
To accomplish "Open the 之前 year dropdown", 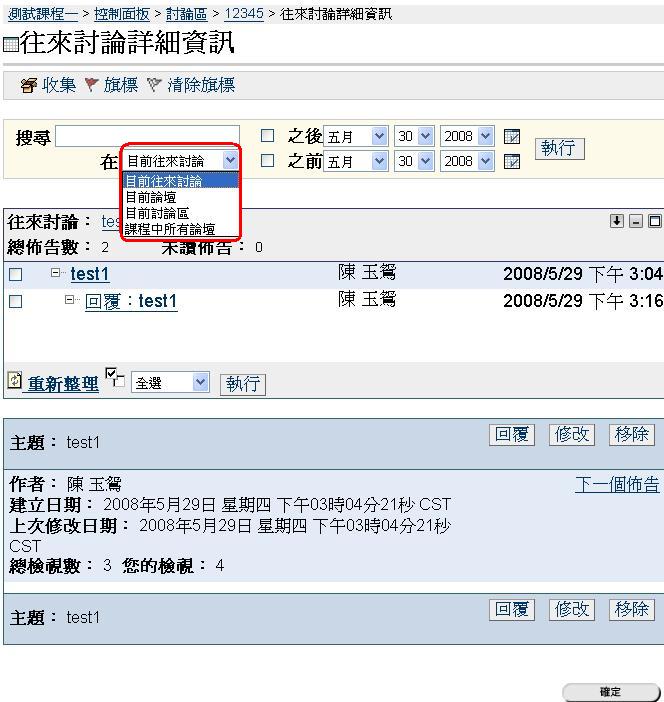I will (x=467, y=161).
